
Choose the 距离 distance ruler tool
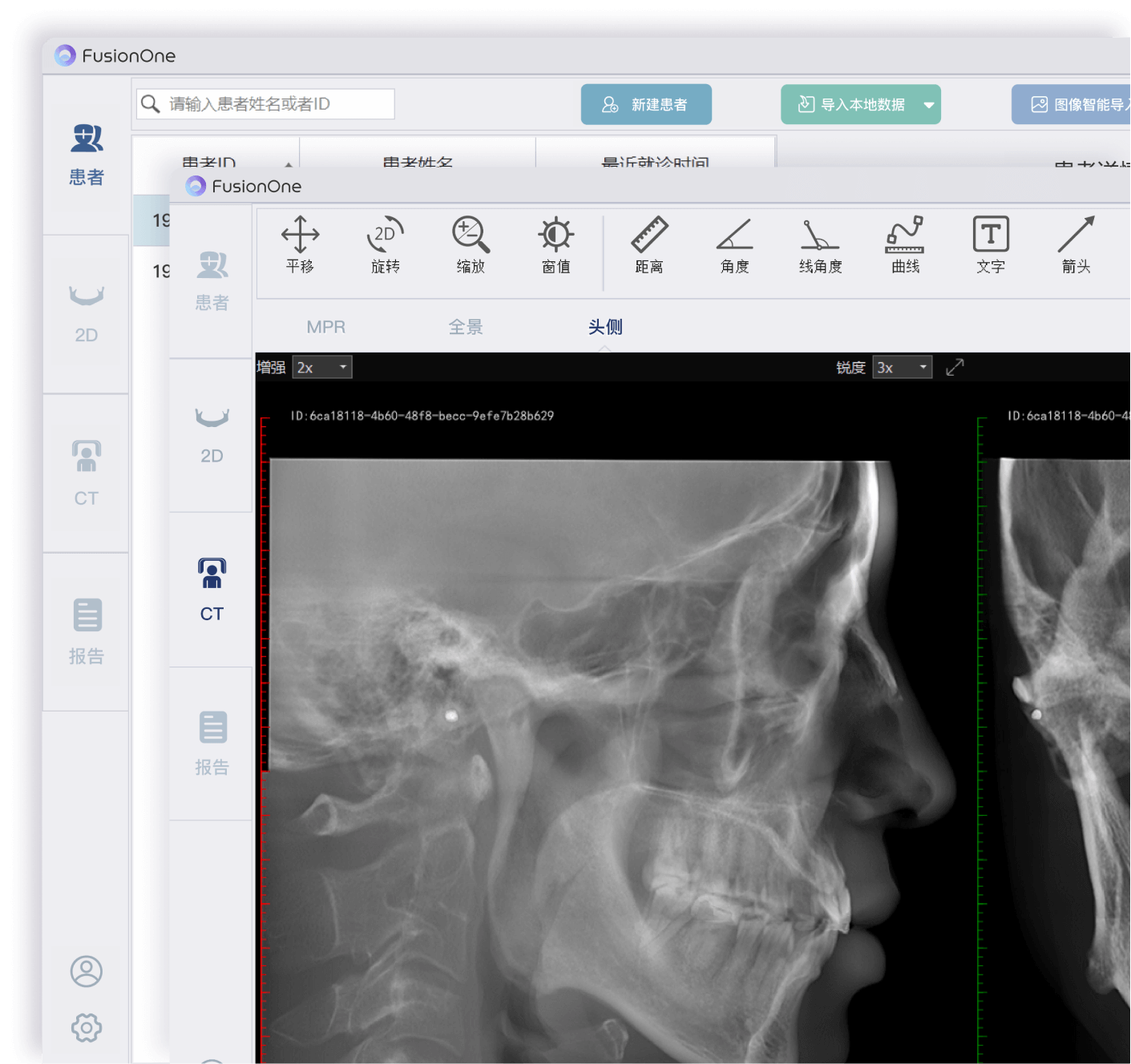pyautogui.click(x=649, y=244)
